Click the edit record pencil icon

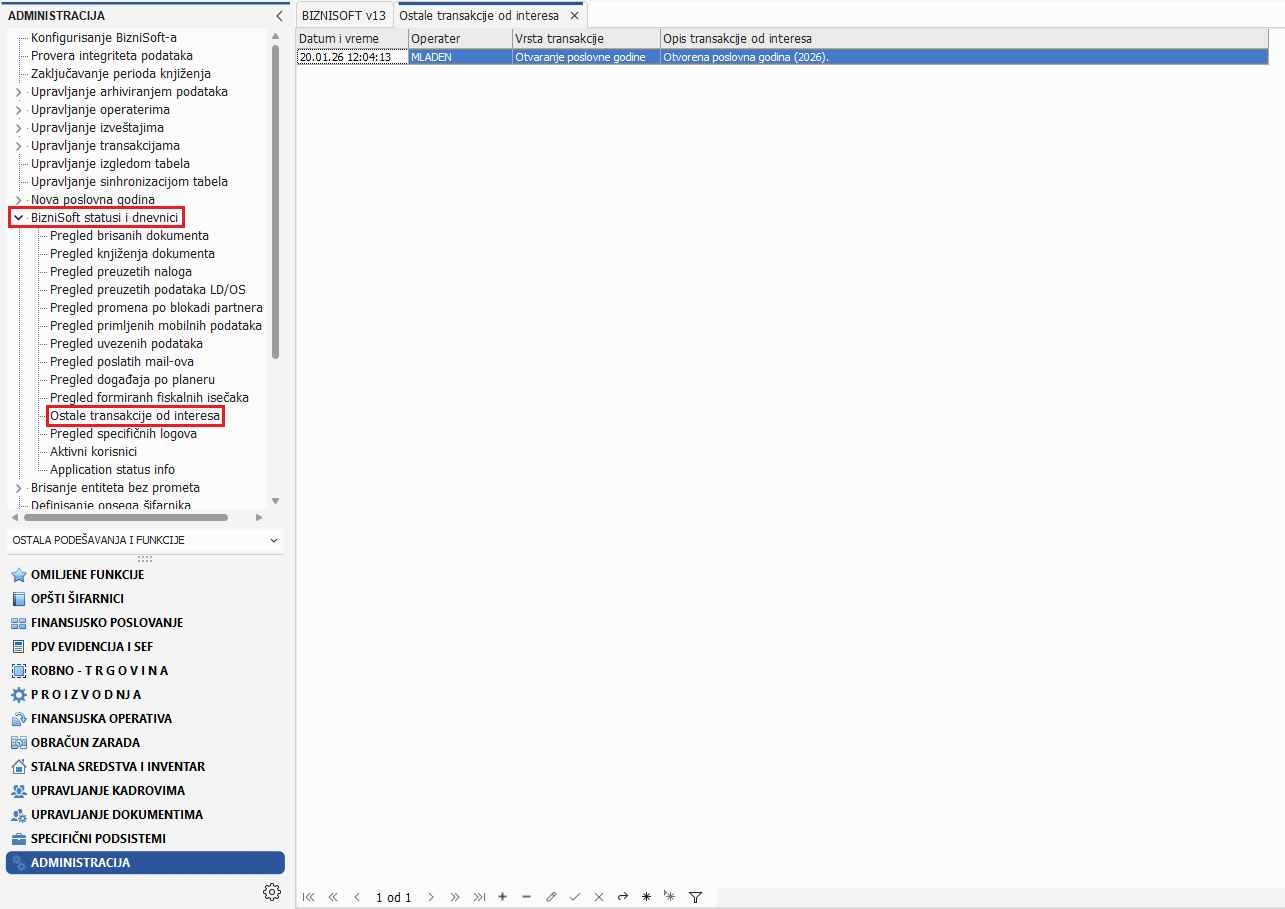pyautogui.click(x=551, y=897)
